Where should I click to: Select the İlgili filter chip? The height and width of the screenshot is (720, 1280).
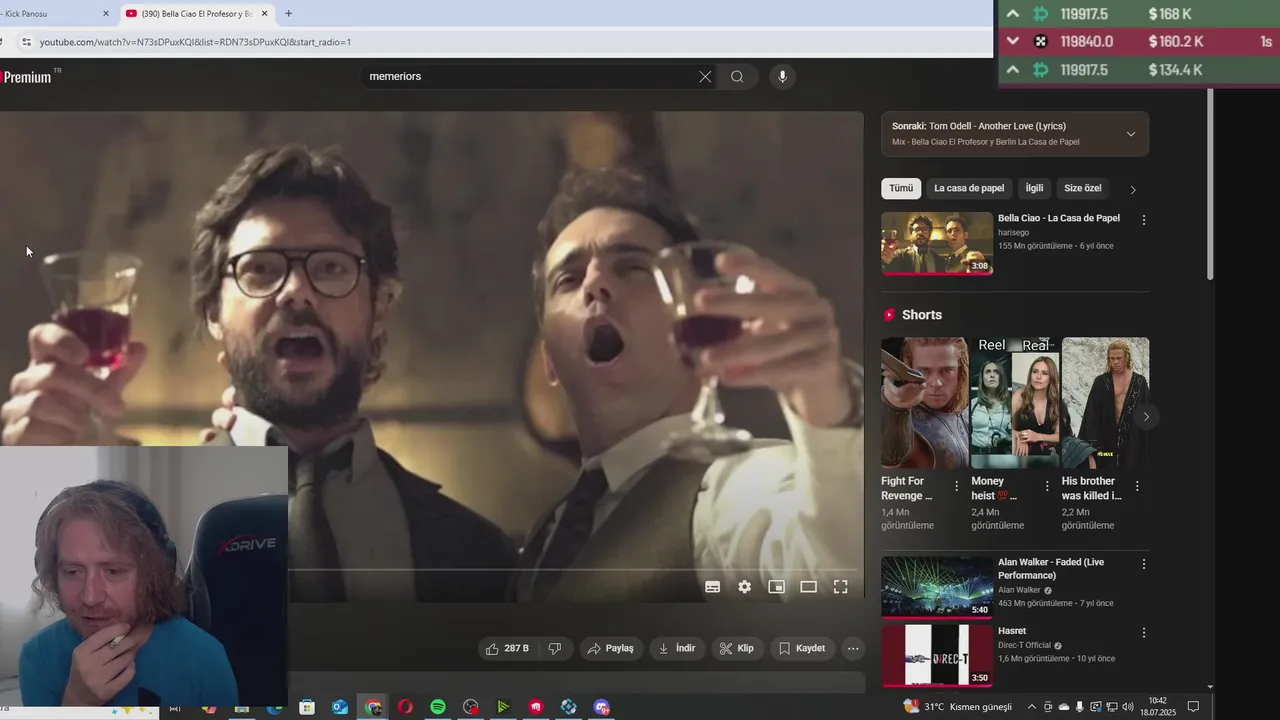tap(1034, 188)
